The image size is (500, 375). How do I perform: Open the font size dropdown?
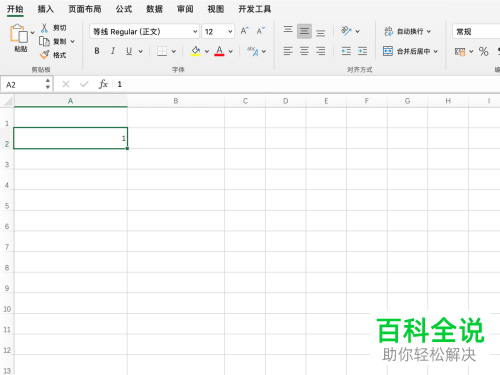230,32
